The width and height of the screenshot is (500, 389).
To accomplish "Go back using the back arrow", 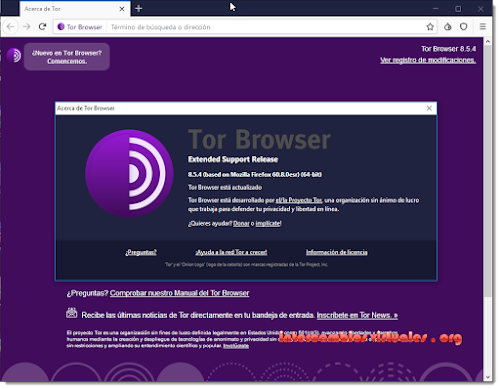I will [x=11, y=27].
